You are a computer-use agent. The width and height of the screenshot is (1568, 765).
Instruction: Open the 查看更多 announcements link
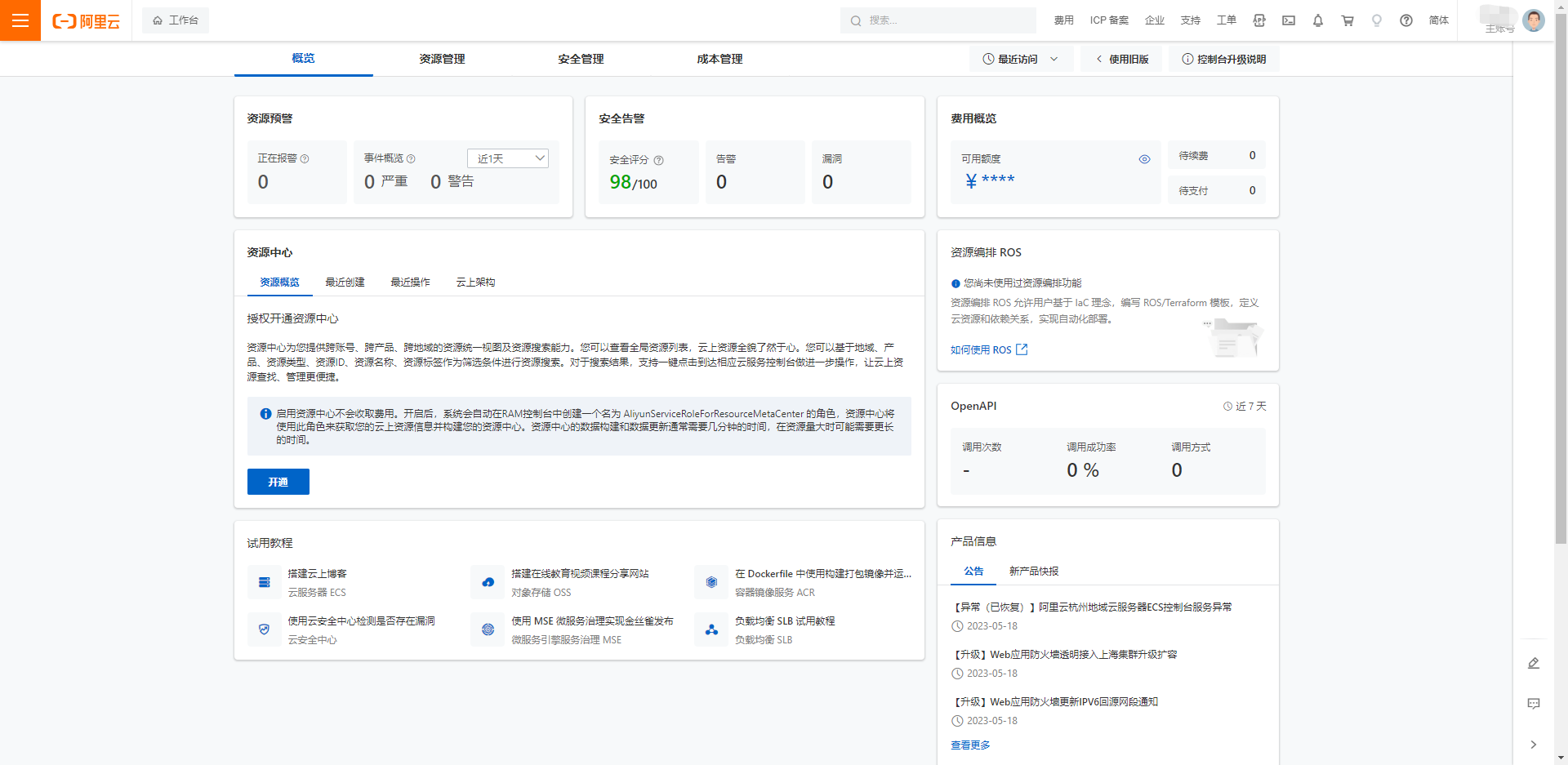click(969, 745)
